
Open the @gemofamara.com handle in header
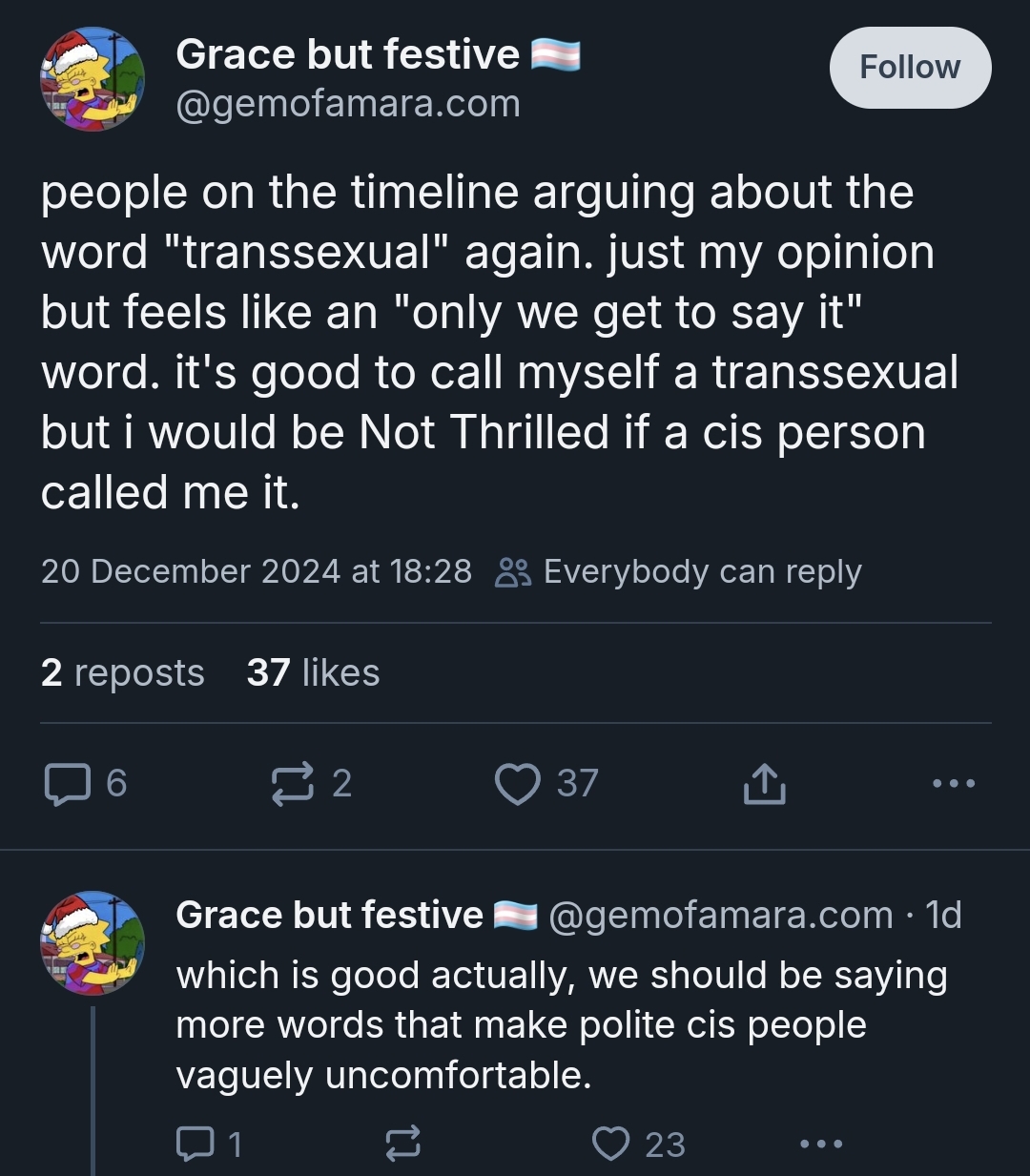click(348, 104)
